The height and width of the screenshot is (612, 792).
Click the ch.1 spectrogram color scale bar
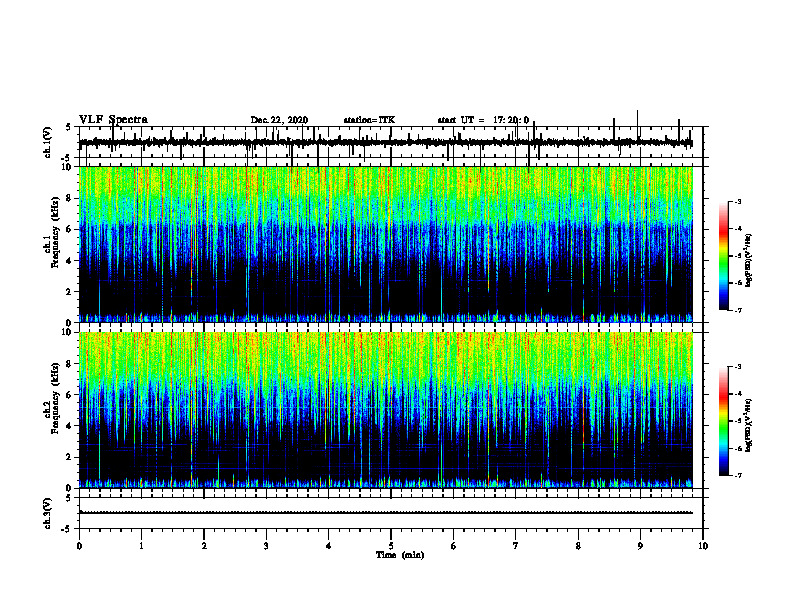(723, 256)
